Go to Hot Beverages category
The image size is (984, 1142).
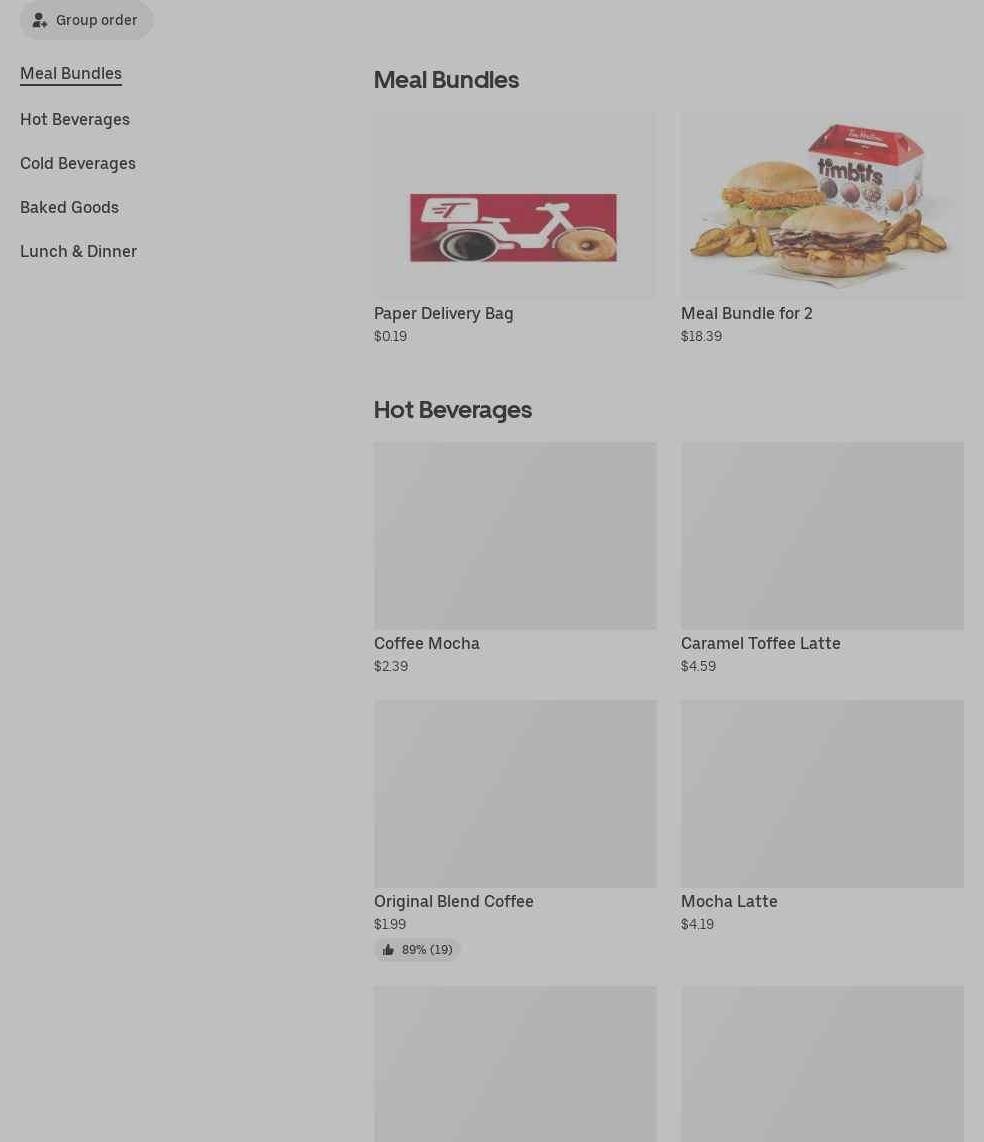(75, 119)
